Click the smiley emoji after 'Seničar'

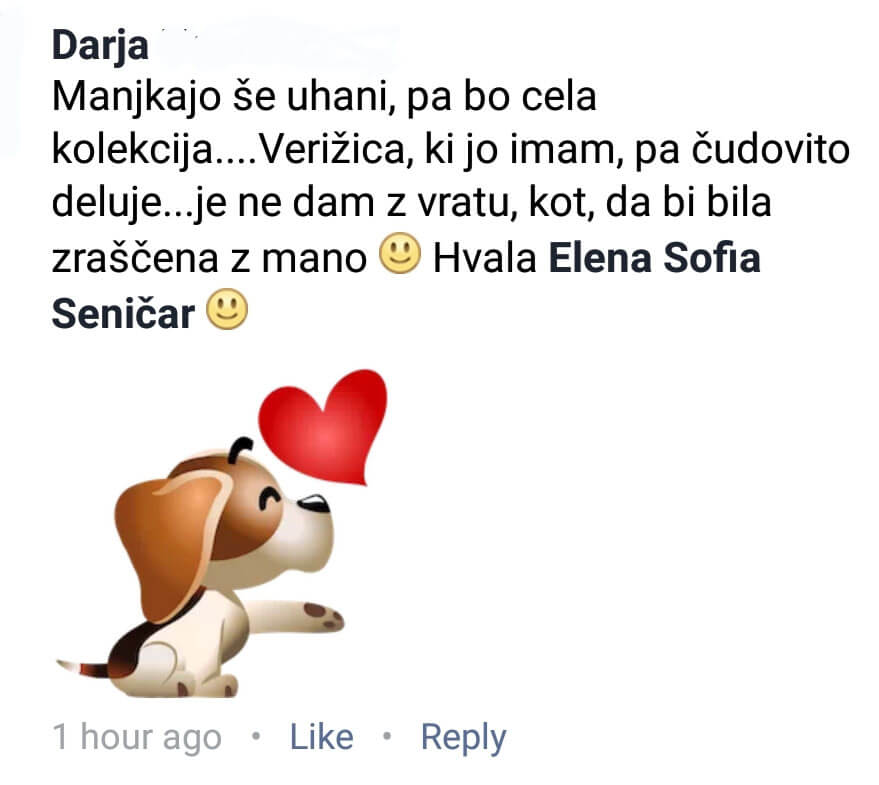tap(227, 309)
